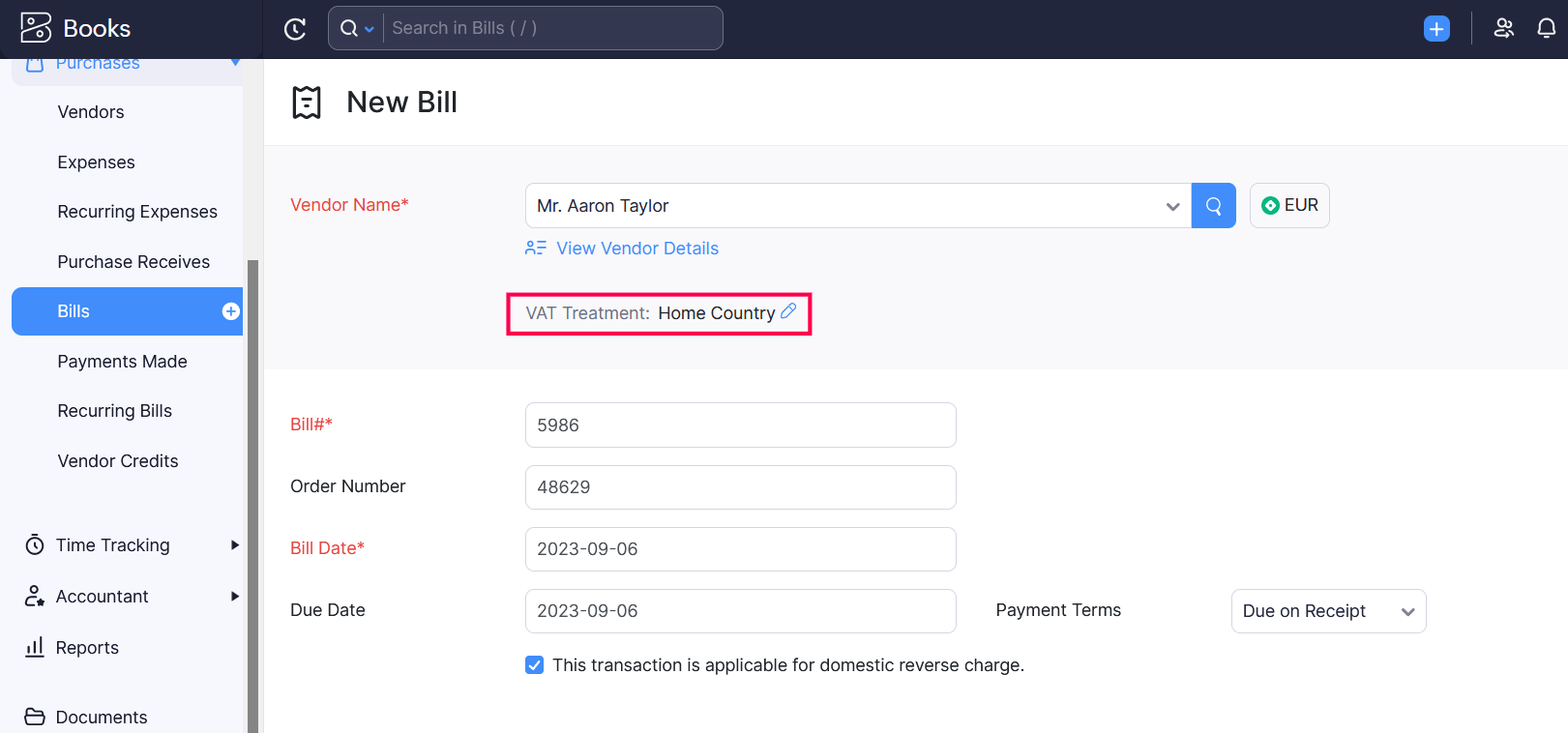
Task: Go to Payments Made section
Action: pos(122,361)
